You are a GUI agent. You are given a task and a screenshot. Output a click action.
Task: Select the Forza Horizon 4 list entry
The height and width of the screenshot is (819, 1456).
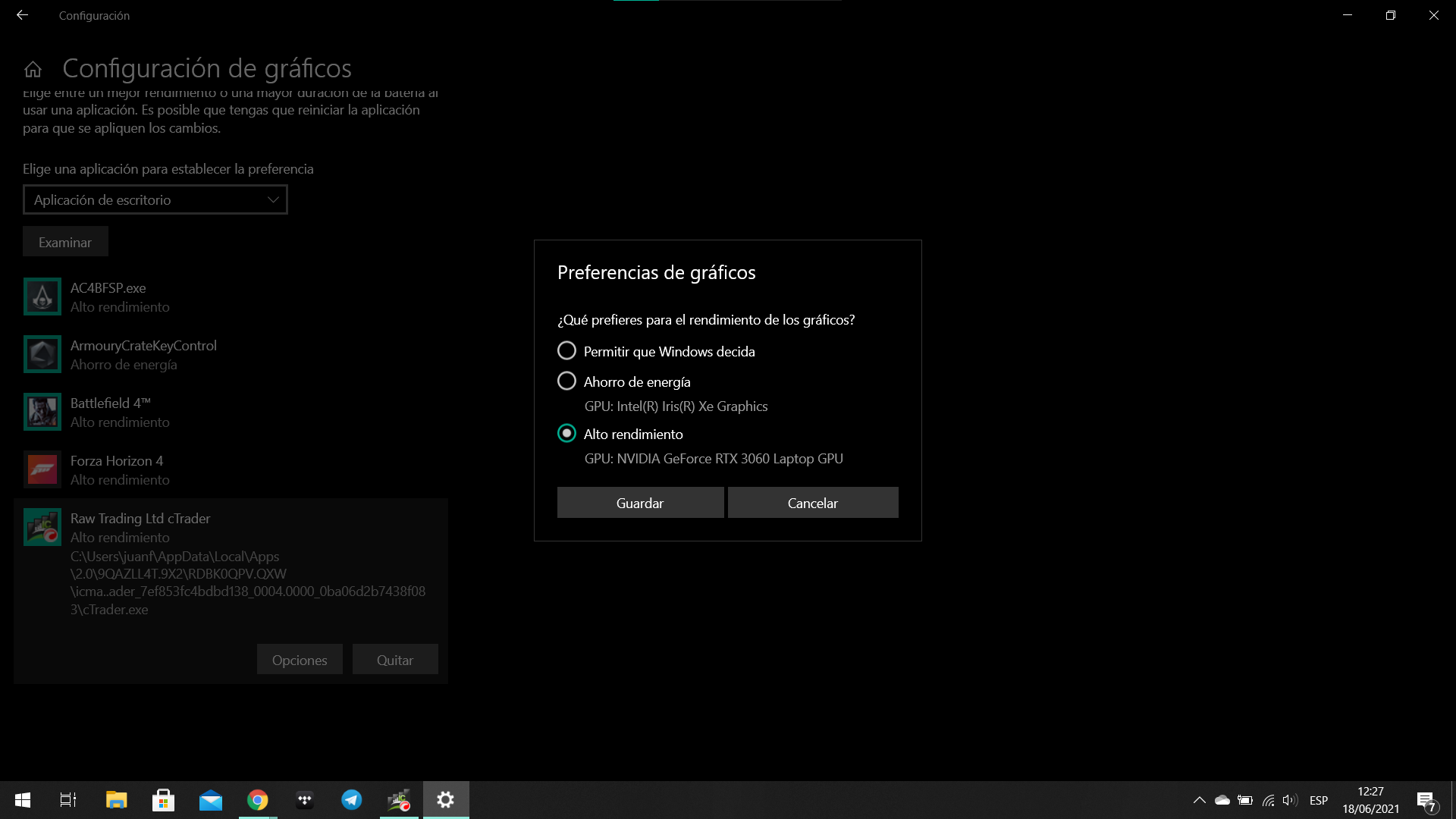231,470
